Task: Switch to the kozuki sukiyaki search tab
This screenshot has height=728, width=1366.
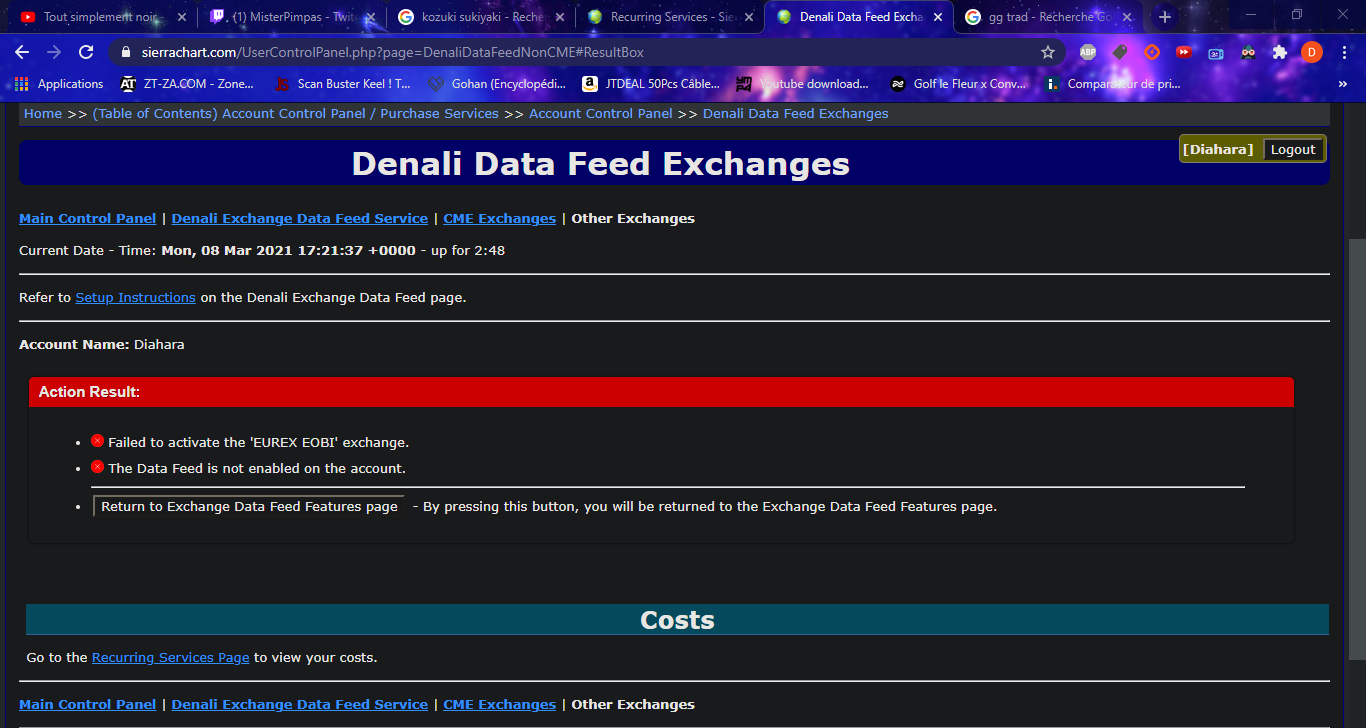Action: pyautogui.click(x=482, y=17)
